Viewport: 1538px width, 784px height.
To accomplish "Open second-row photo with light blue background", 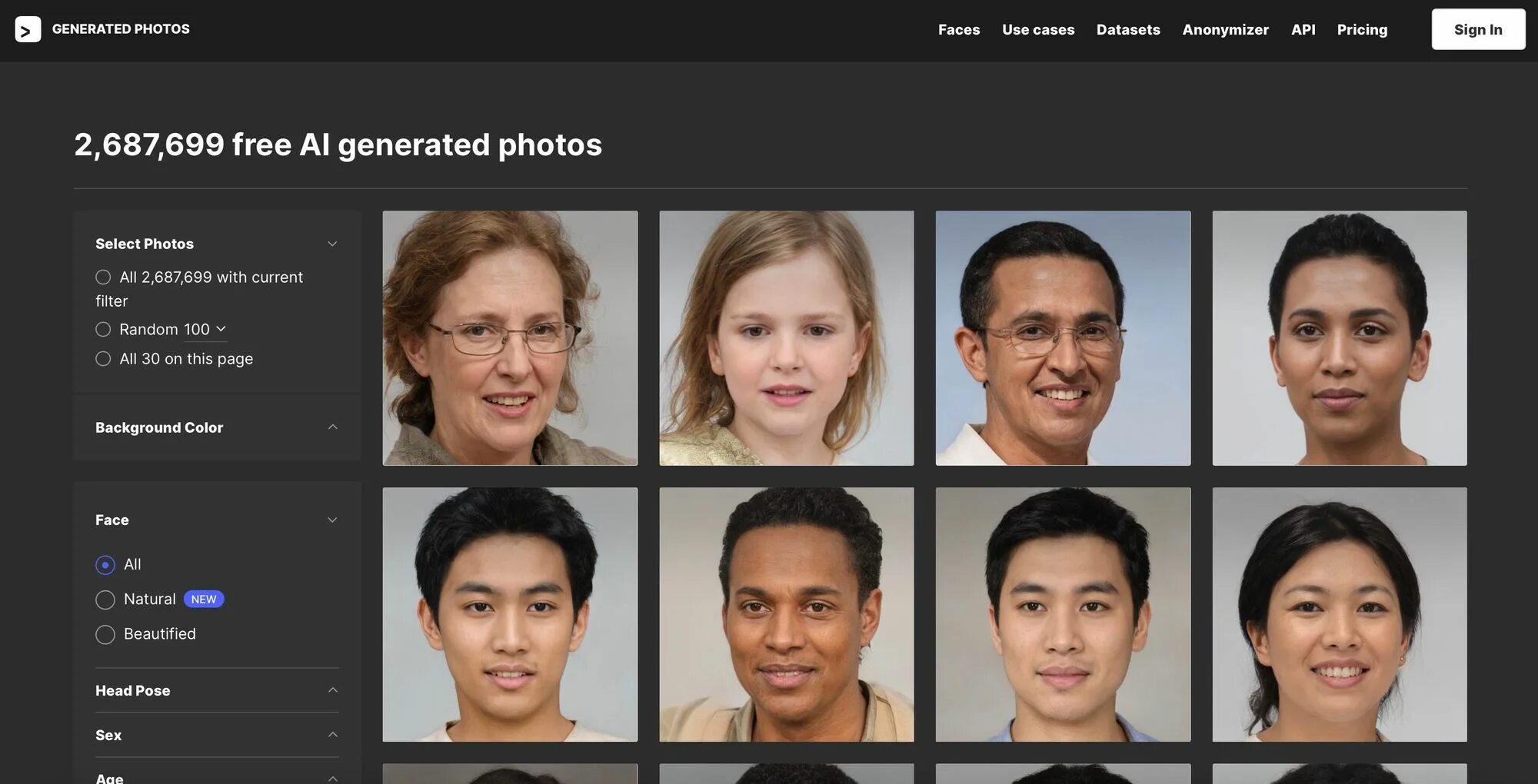I will tap(510, 614).
